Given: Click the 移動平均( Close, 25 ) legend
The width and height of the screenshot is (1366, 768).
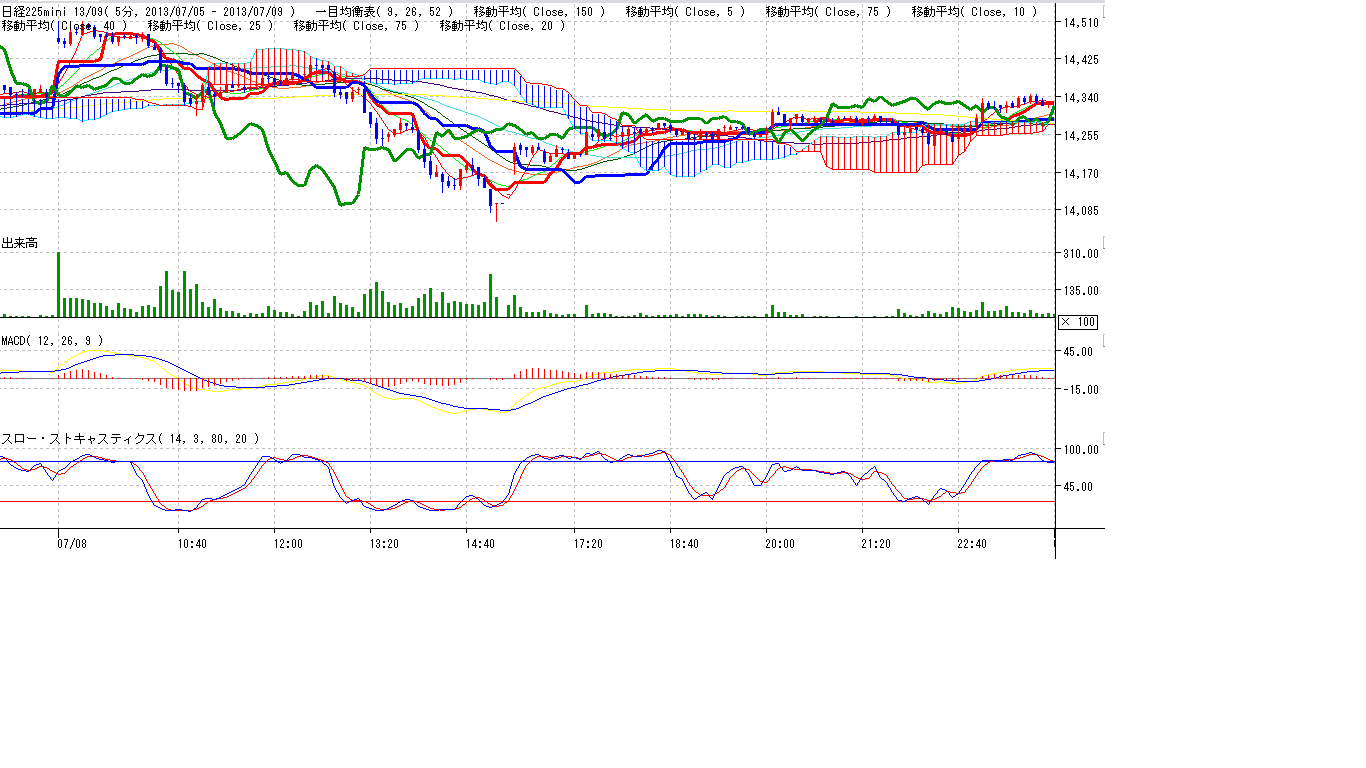Looking at the screenshot, I should [210, 26].
